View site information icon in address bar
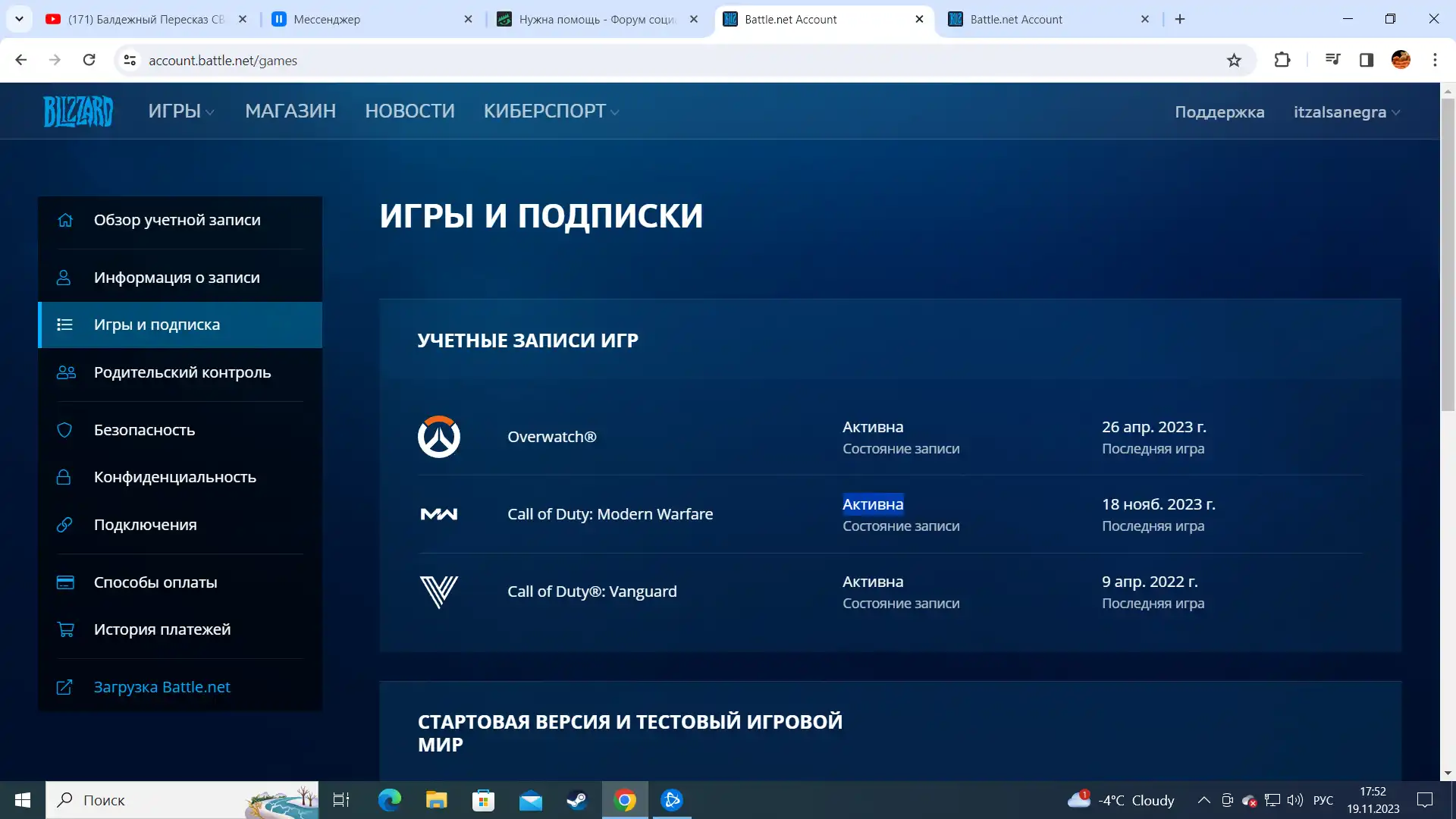1456x819 pixels. click(130, 61)
